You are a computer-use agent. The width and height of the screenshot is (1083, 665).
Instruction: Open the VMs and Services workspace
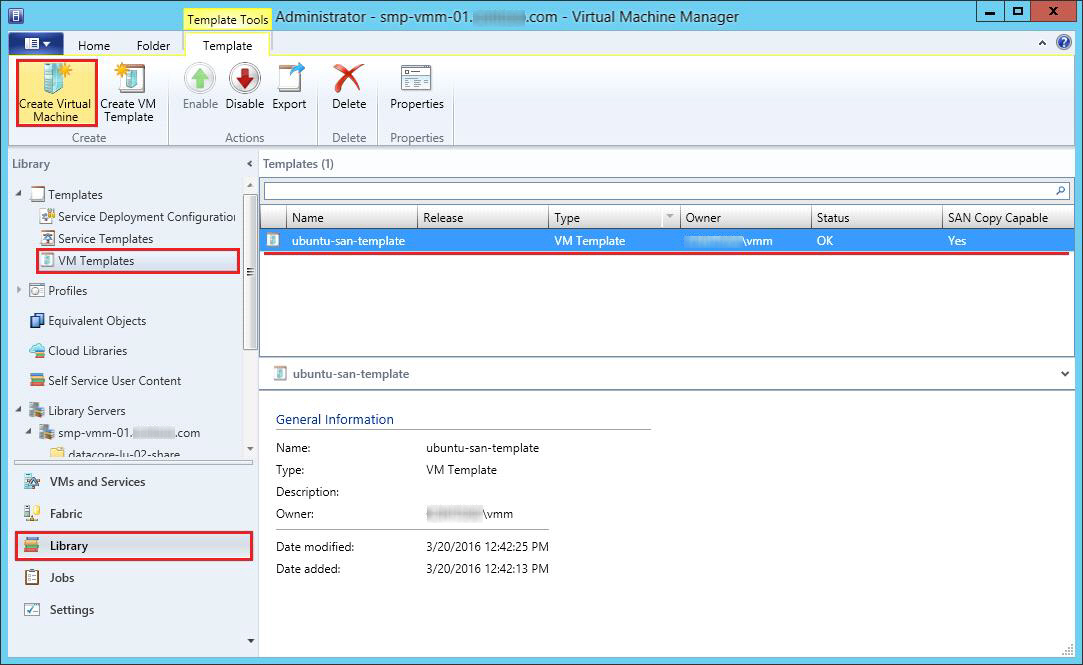[97, 481]
